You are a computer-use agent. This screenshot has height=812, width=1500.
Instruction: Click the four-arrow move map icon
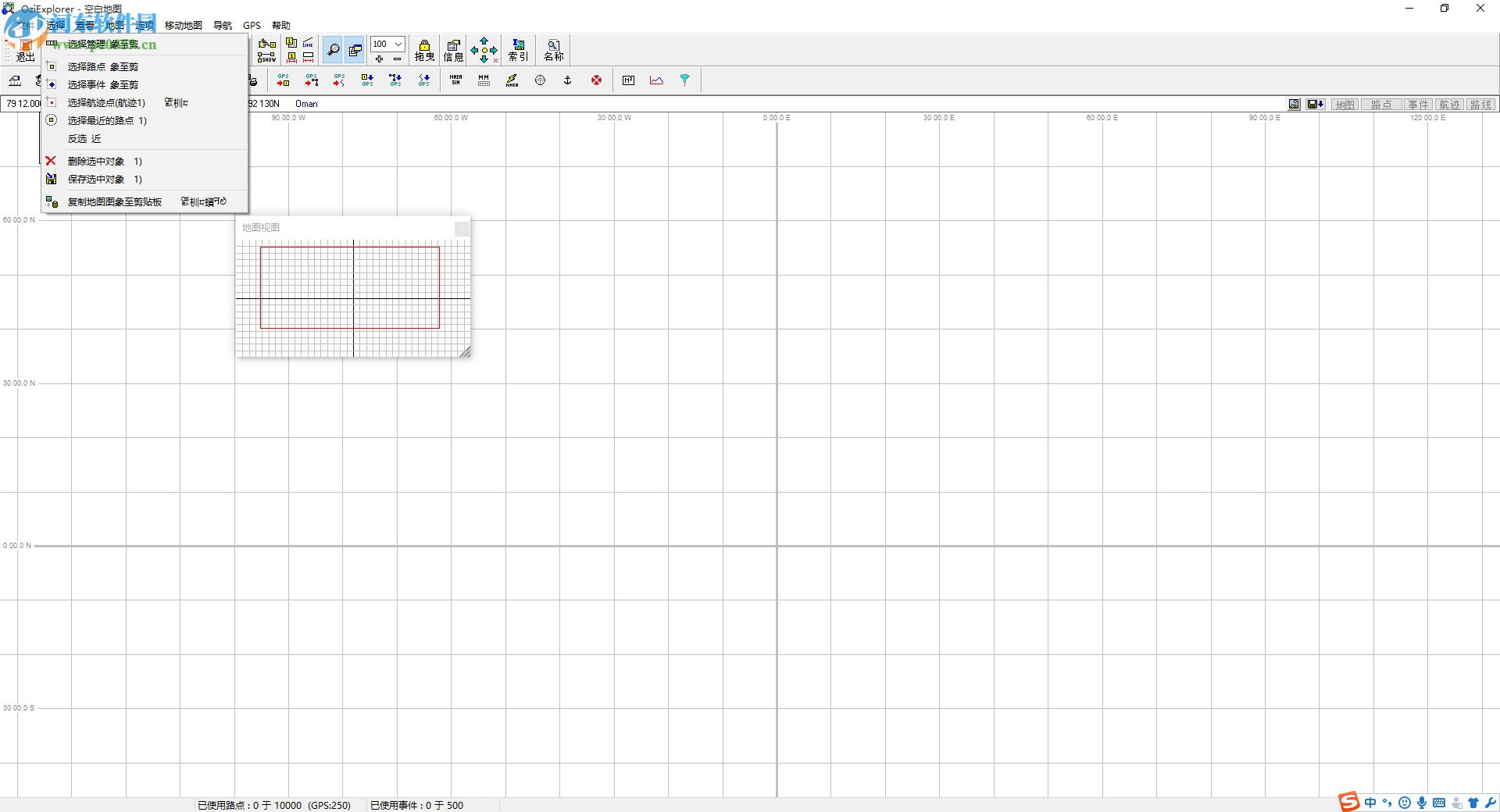(x=484, y=50)
